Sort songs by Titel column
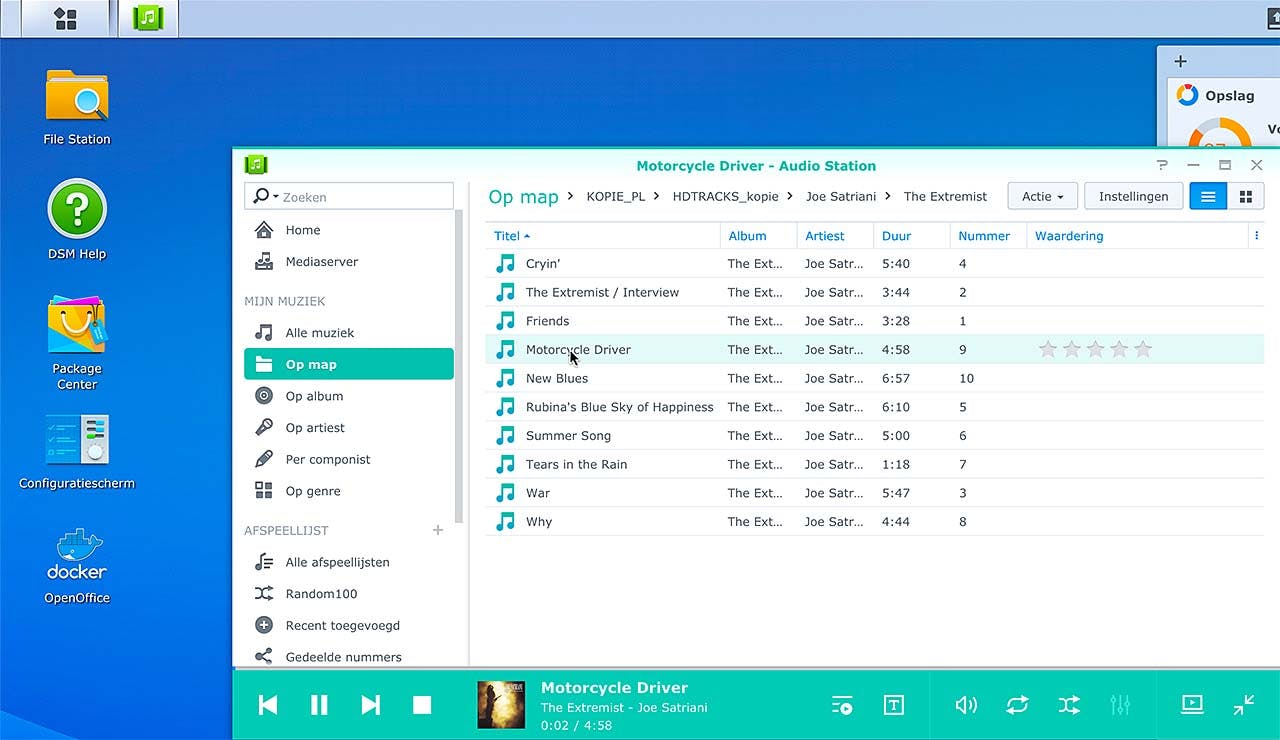Screen dimensions: 1280x740 (603, 236)
